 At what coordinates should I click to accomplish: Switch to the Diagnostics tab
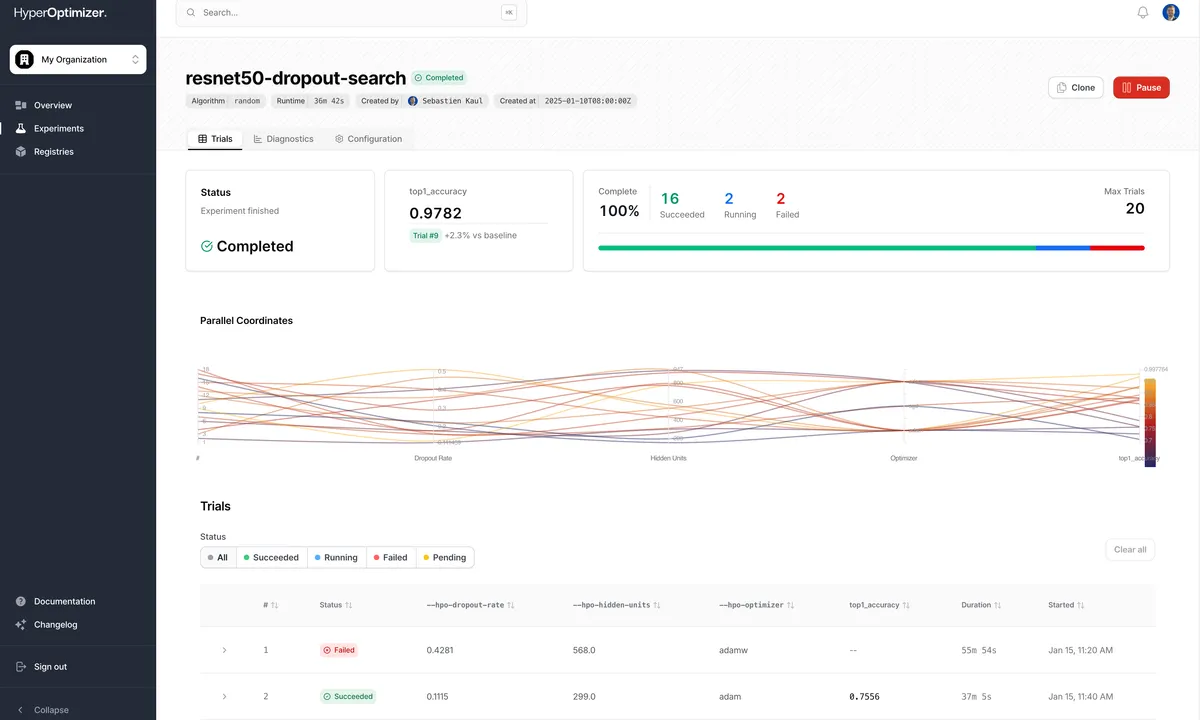283,138
